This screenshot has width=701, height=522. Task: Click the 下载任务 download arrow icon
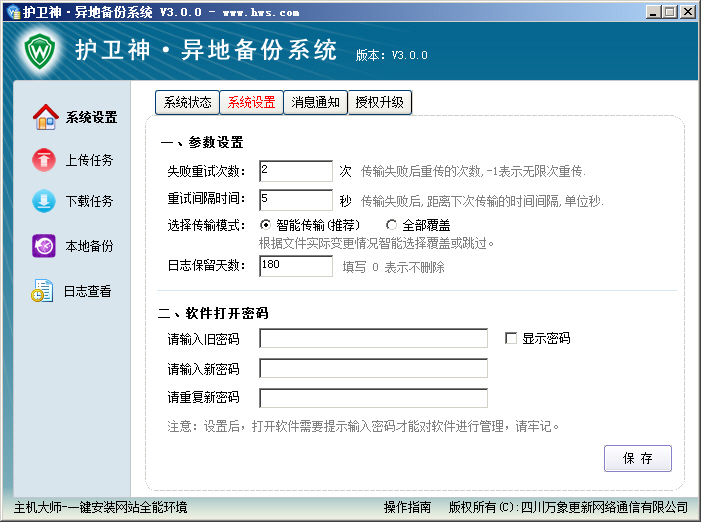tap(45, 202)
